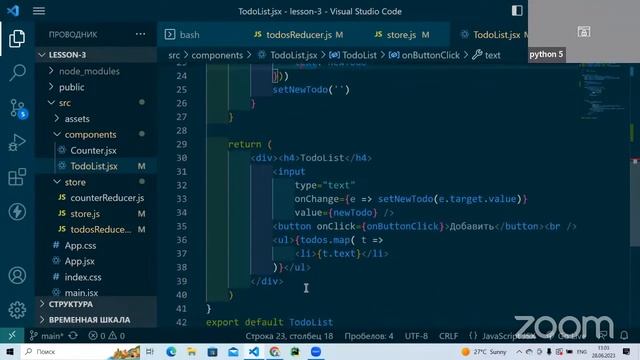Switch to the todosReducer.js tab
640x360 pixels.
click(298, 35)
